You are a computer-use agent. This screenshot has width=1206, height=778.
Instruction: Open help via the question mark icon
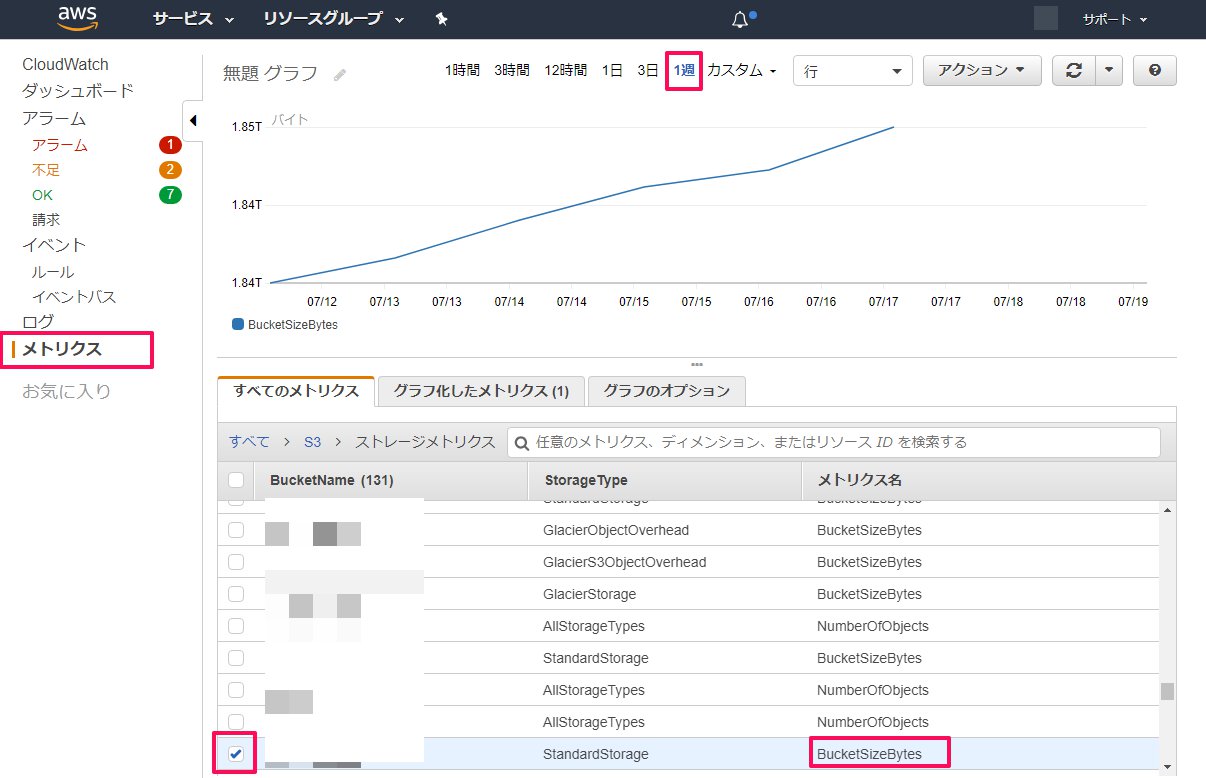coord(1154,70)
